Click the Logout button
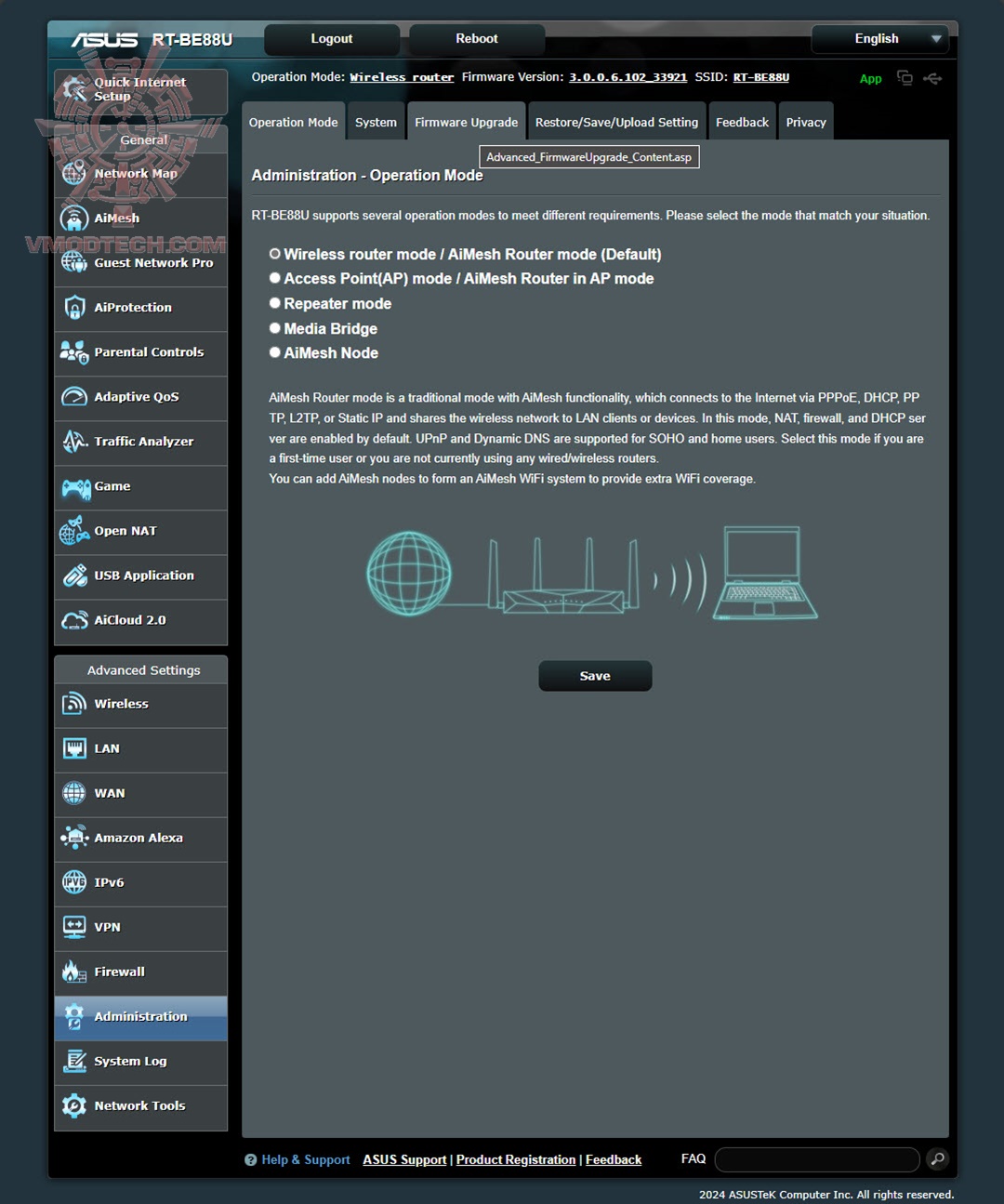This screenshot has width=1004, height=1204. 332,39
